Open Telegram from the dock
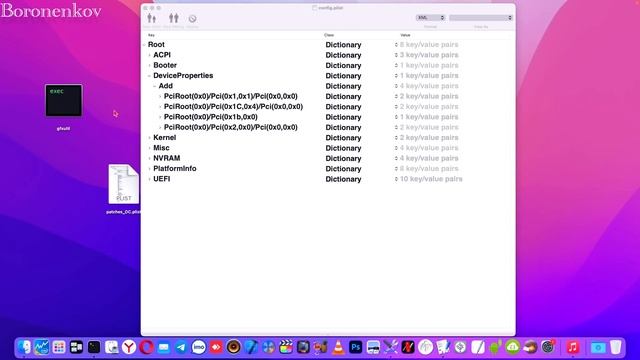This screenshot has width=640, height=360. pos(181,347)
